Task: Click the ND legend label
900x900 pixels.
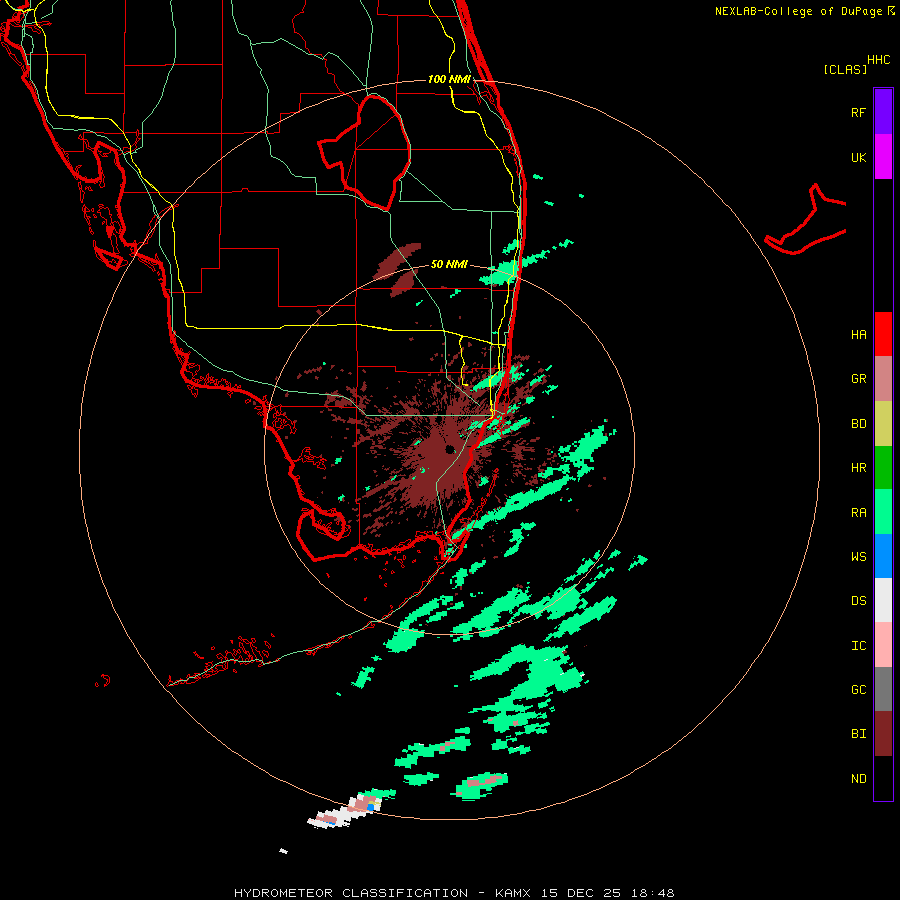Action: (858, 778)
